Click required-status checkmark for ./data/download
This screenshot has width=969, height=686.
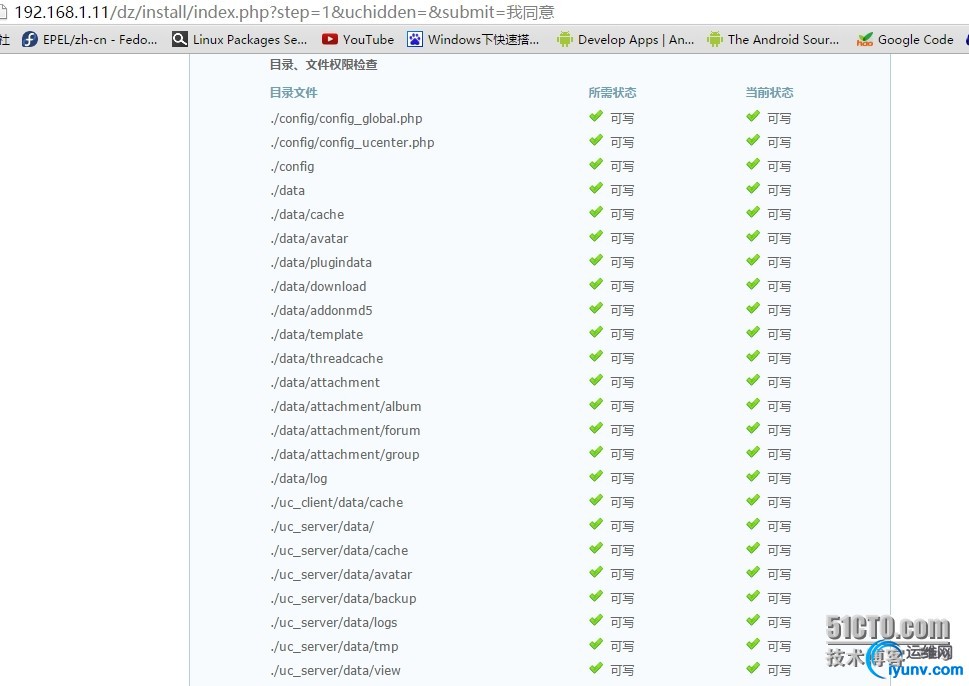(x=596, y=284)
